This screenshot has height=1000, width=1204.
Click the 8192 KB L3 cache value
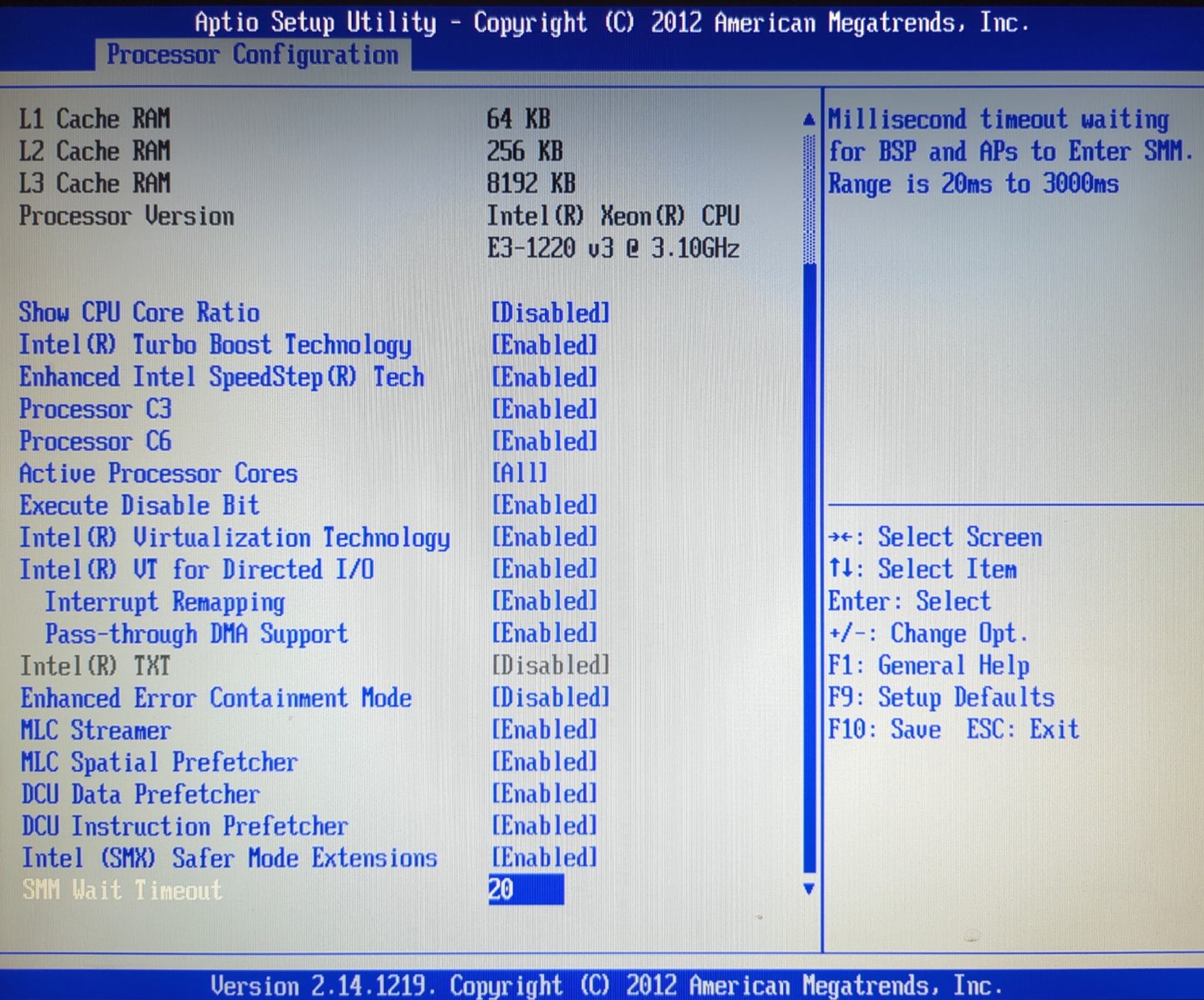pos(532,183)
